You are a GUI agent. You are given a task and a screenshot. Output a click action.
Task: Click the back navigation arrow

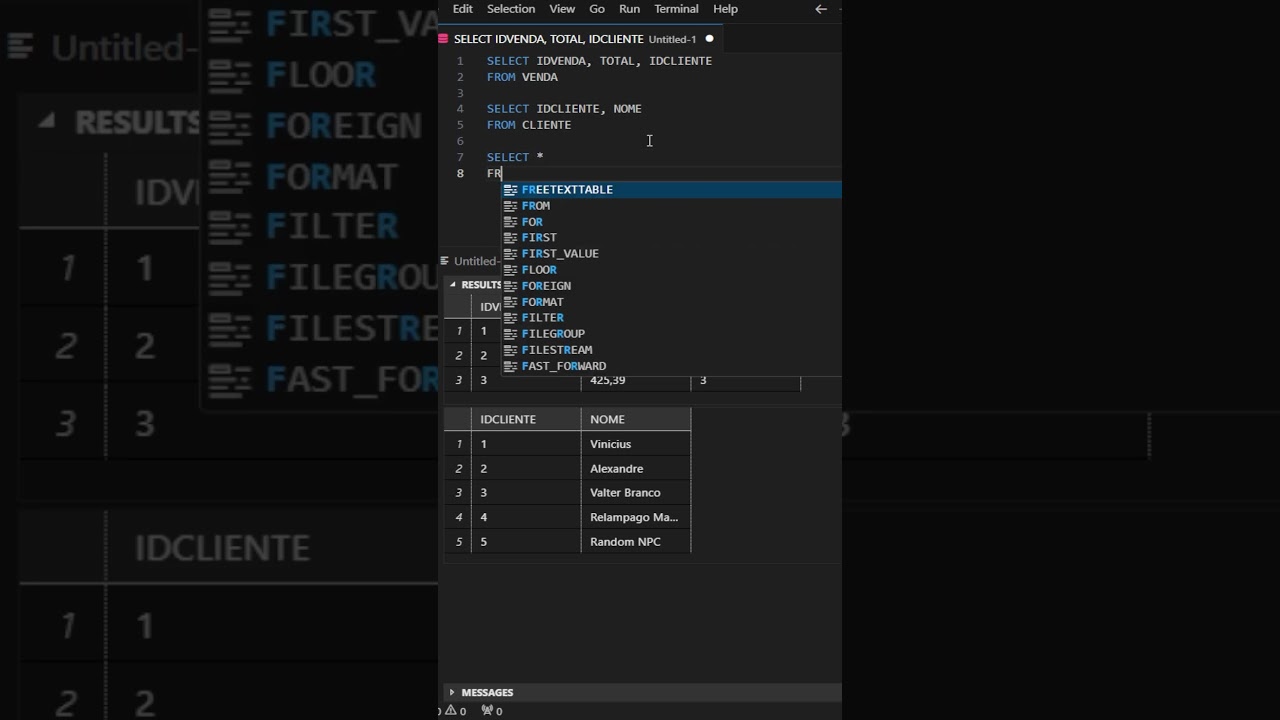[x=821, y=9]
